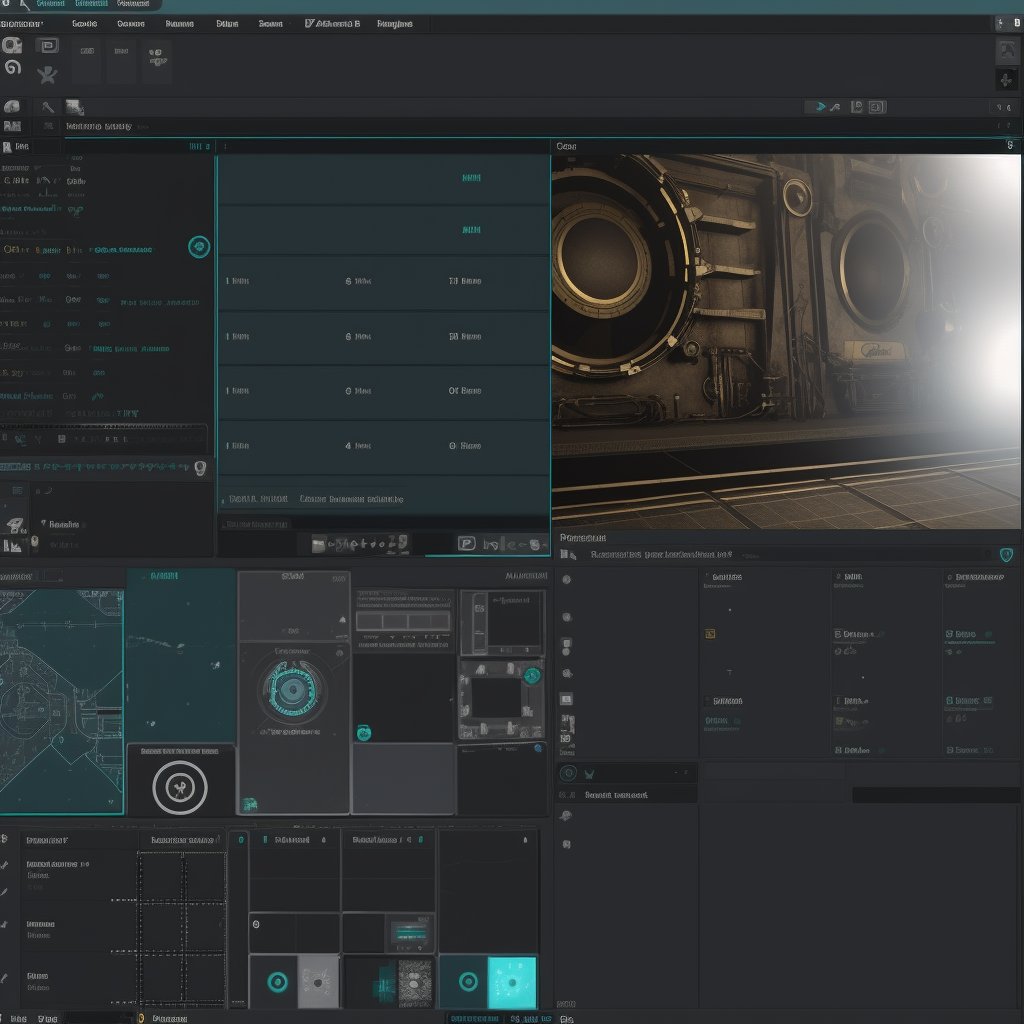Click the teal circular badge in left properties panel

pos(199,247)
